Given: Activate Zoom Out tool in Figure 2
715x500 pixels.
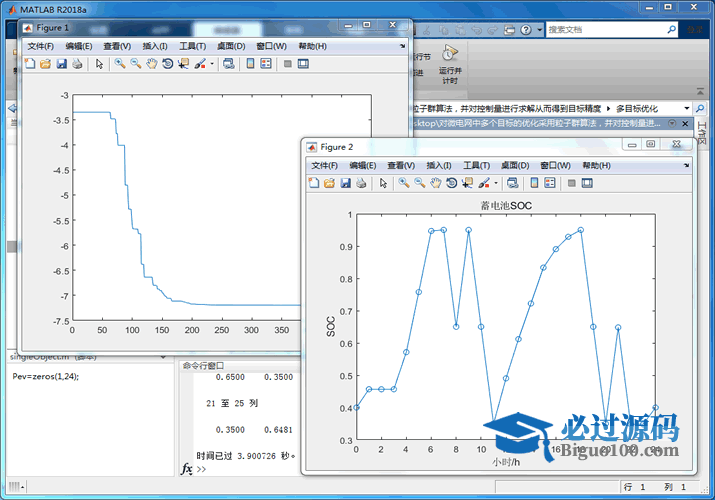Looking at the screenshot, I should pyautogui.click(x=420, y=183).
